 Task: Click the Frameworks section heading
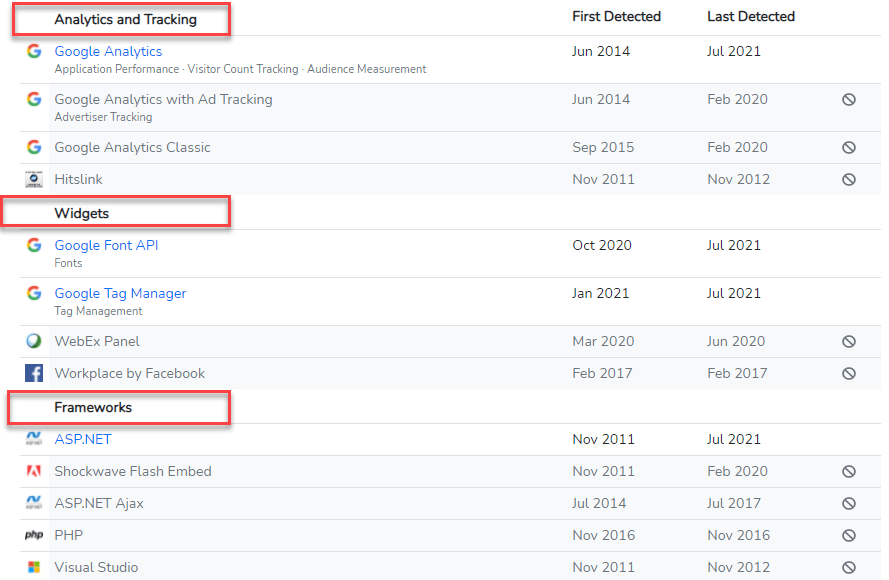[x=93, y=407]
